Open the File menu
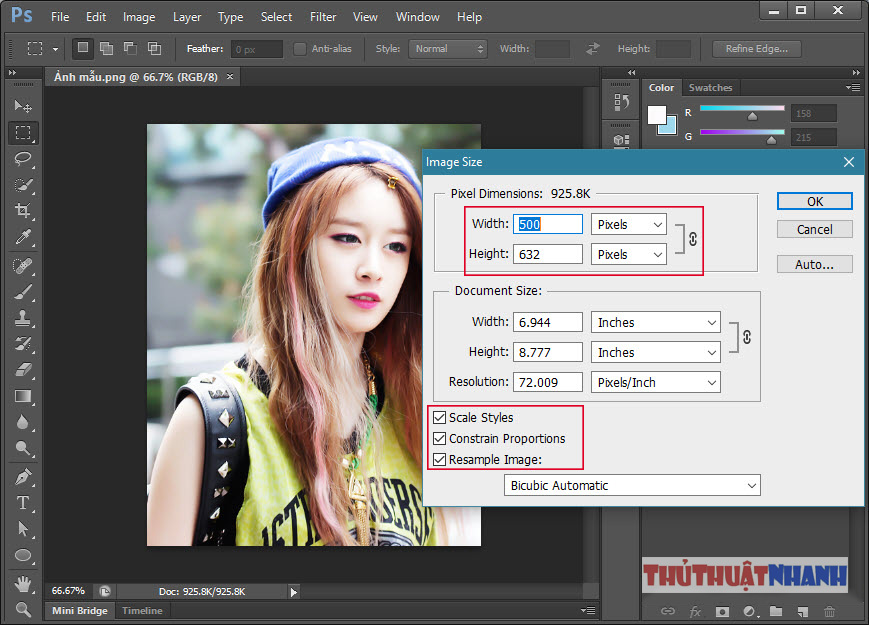This screenshot has height=625, width=869. (x=60, y=17)
